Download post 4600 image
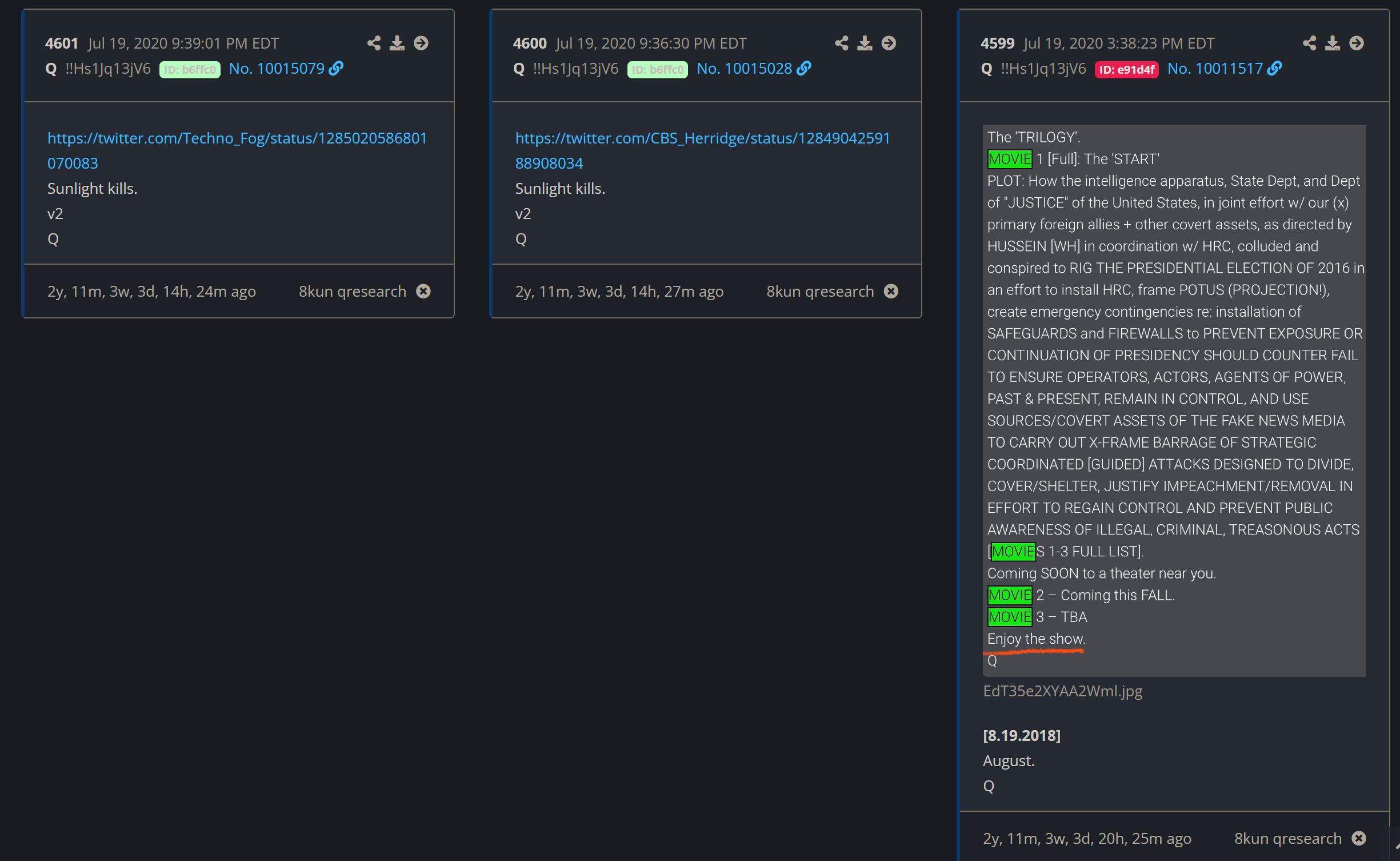The height and width of the screenshot is (861, 1400). point(865,43)
